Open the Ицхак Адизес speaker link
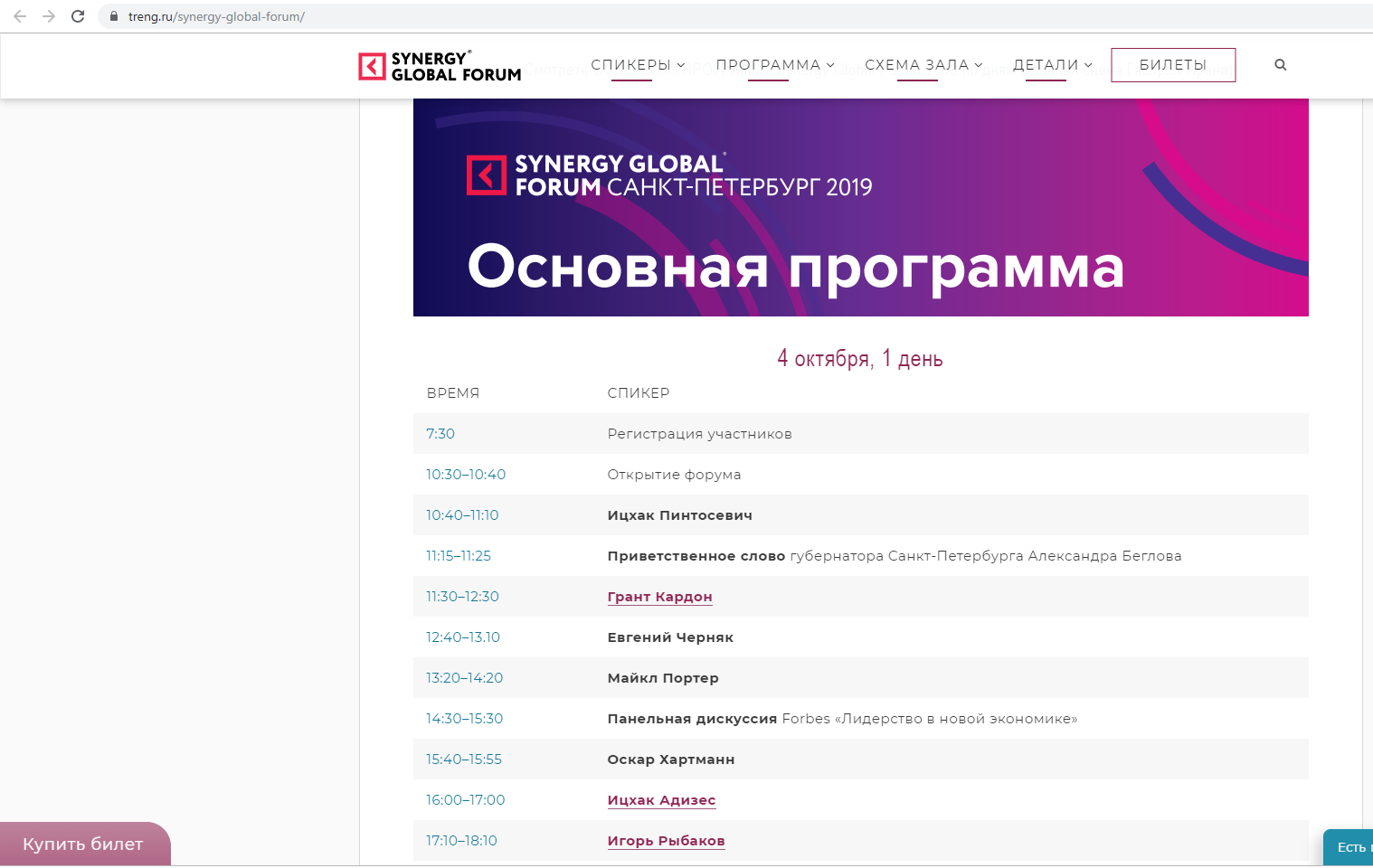1373x868 pixels. point(661,800)
